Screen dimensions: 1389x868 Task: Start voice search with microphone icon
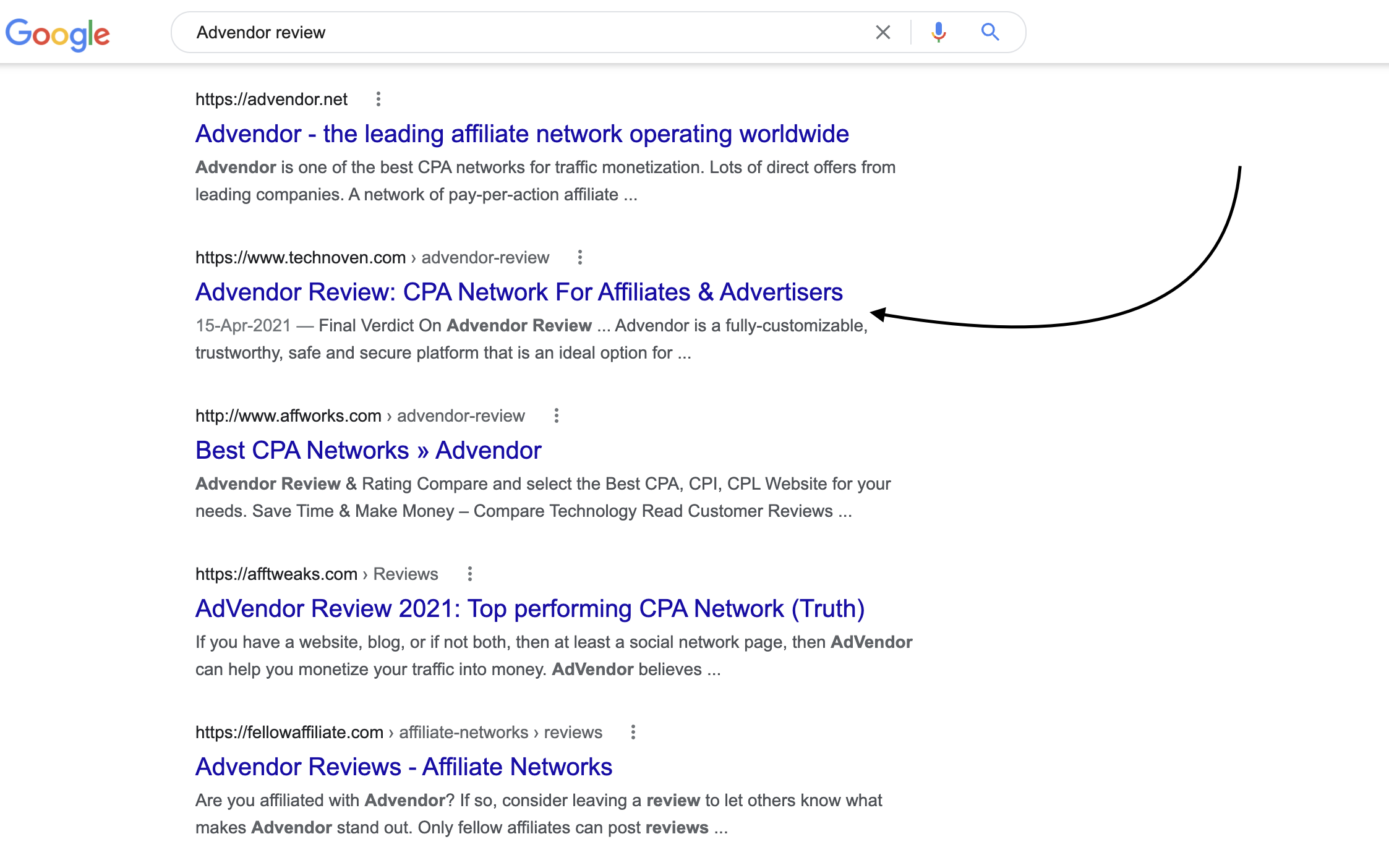point(938,32)
